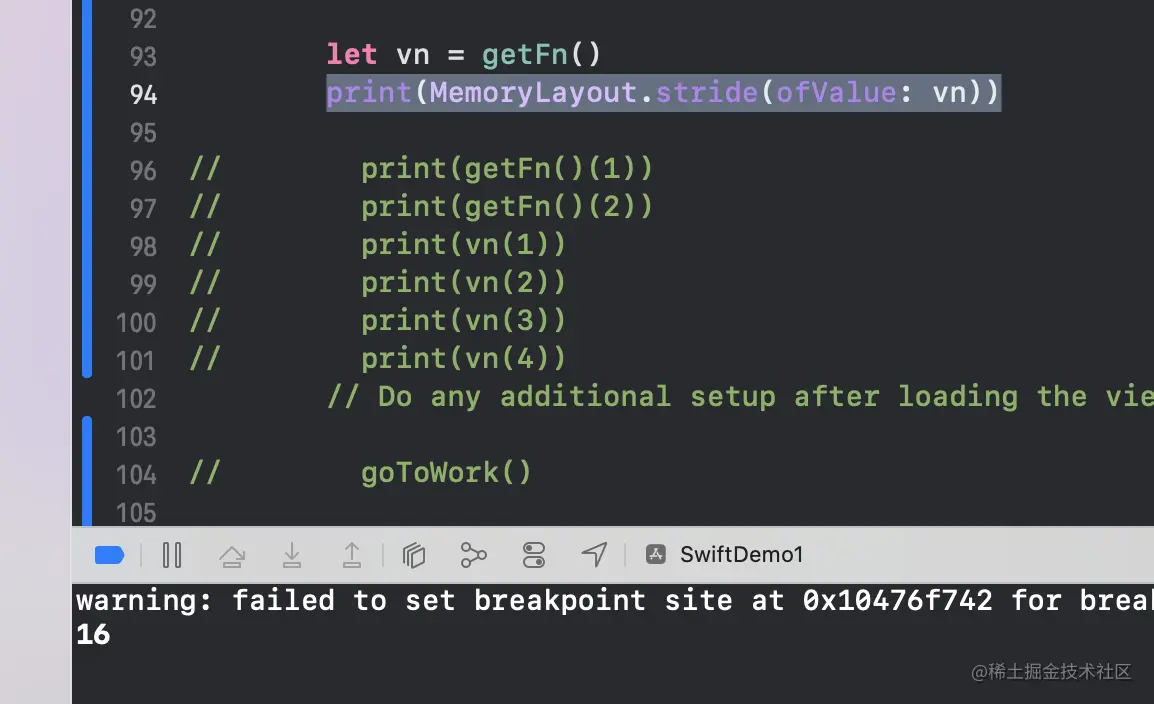Viewport: 1154px width, 704px height.
Task: Pause program execution in debug bar
Action: (x=171, y=555)
